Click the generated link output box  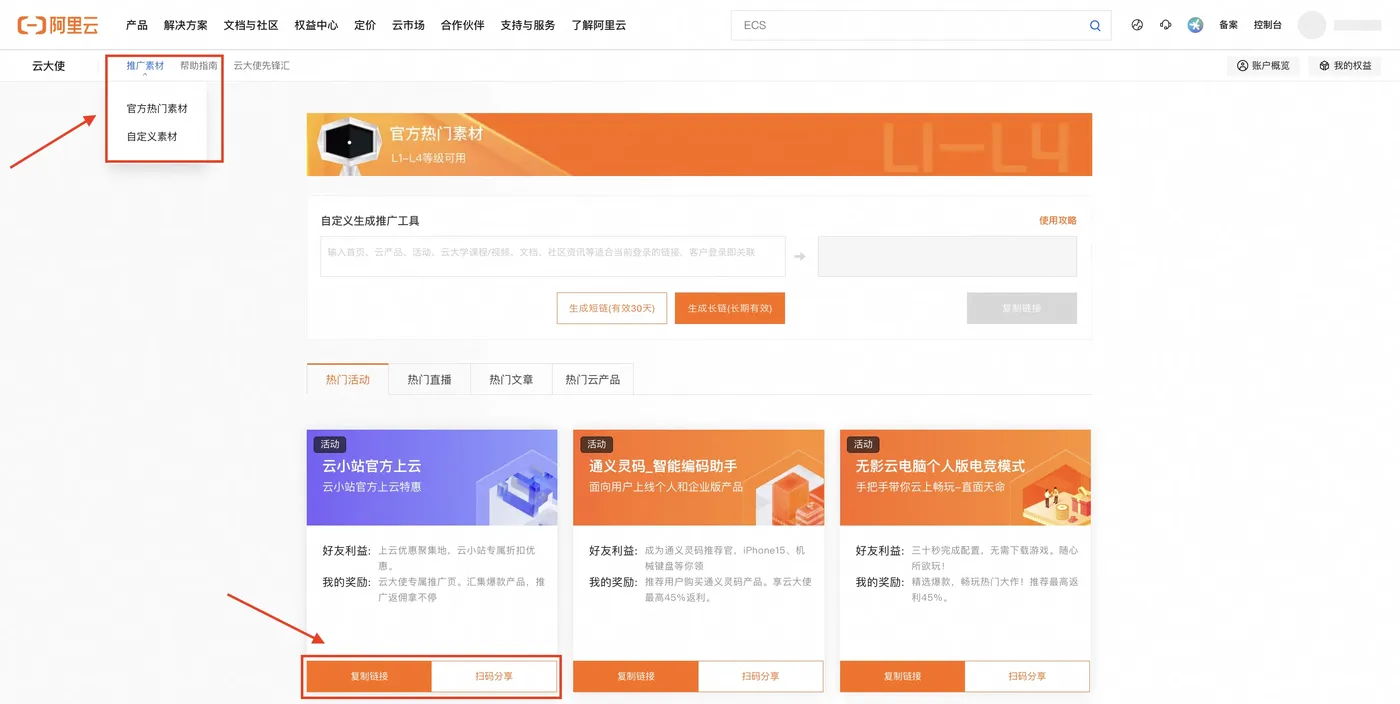coord(947,256)
